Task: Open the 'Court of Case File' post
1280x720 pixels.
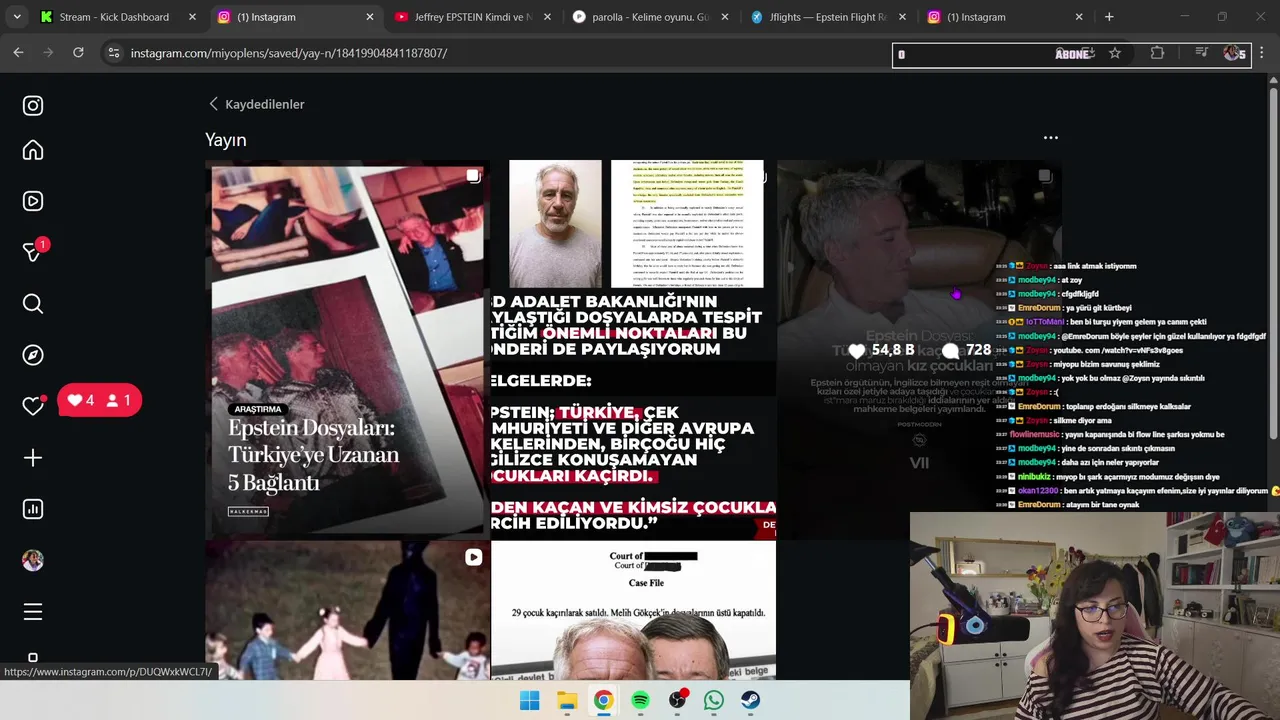Action: pyautogui.click(x=633, y=610)
